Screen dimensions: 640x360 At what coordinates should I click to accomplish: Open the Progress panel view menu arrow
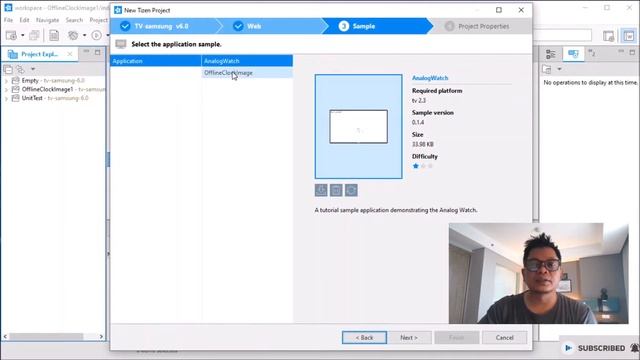(x=559, y=69)
